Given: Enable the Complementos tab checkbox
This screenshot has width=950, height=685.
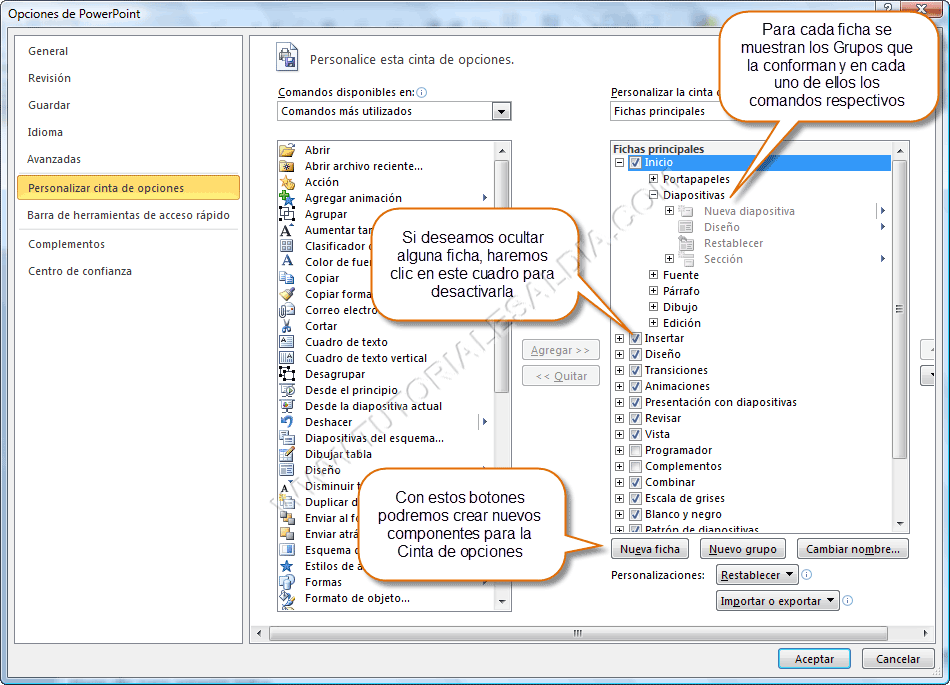Looking at the screenshot, I should [x=635, y=466].
